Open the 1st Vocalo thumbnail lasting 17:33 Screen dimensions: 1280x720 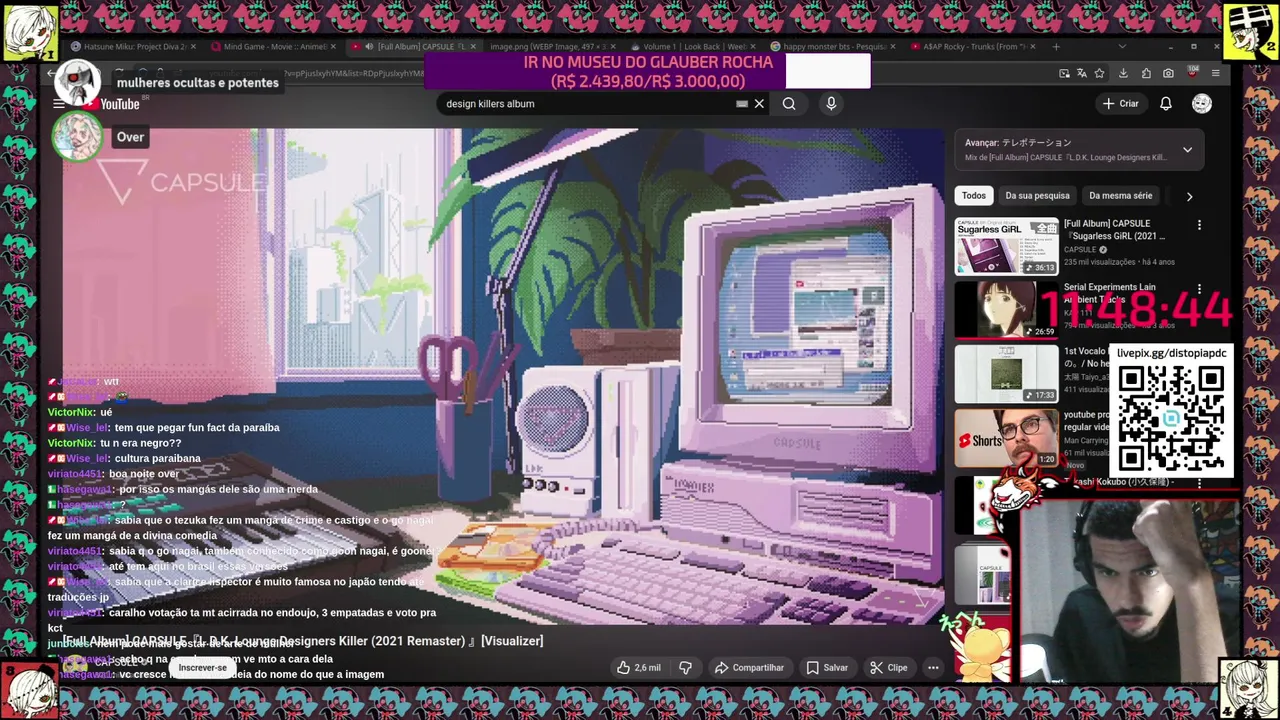click(x=1006, y=374)
